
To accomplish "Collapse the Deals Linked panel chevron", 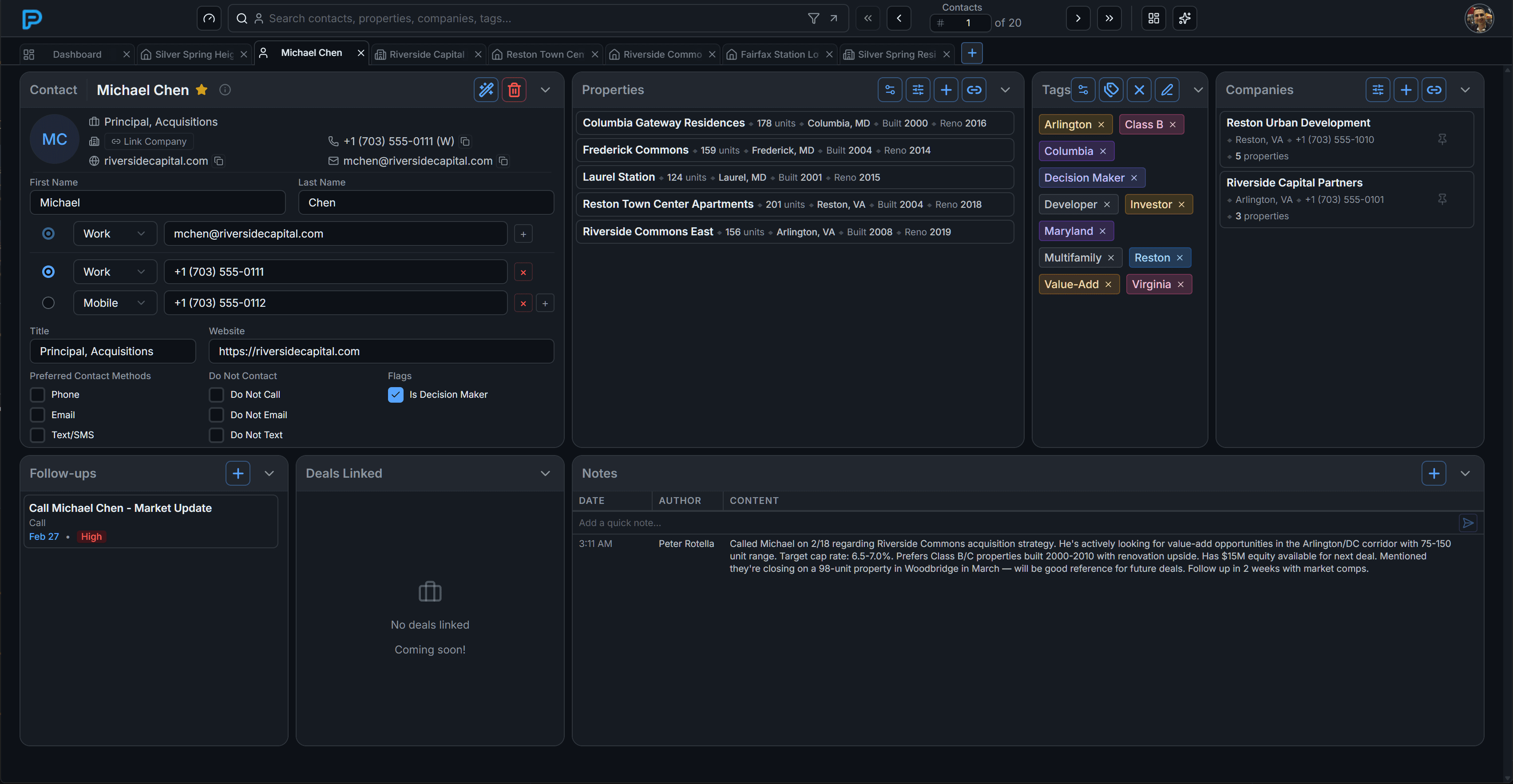I will pyautogui.click(x=545, y=473).
